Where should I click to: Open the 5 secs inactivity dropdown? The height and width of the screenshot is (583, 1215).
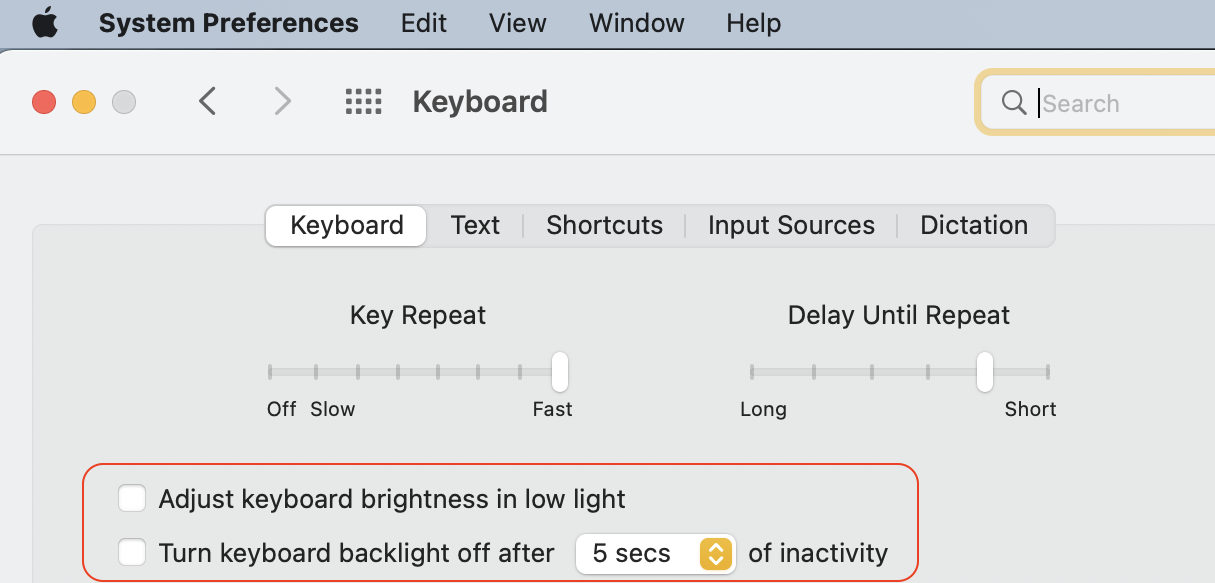[x=656, y=553]
